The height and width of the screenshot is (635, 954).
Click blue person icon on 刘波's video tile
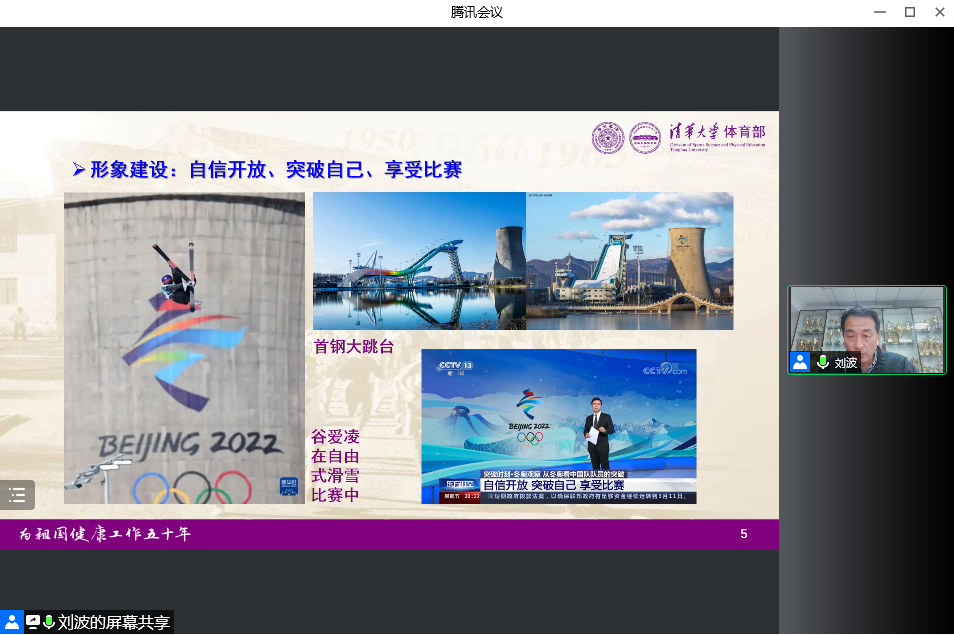click(800, 362)
